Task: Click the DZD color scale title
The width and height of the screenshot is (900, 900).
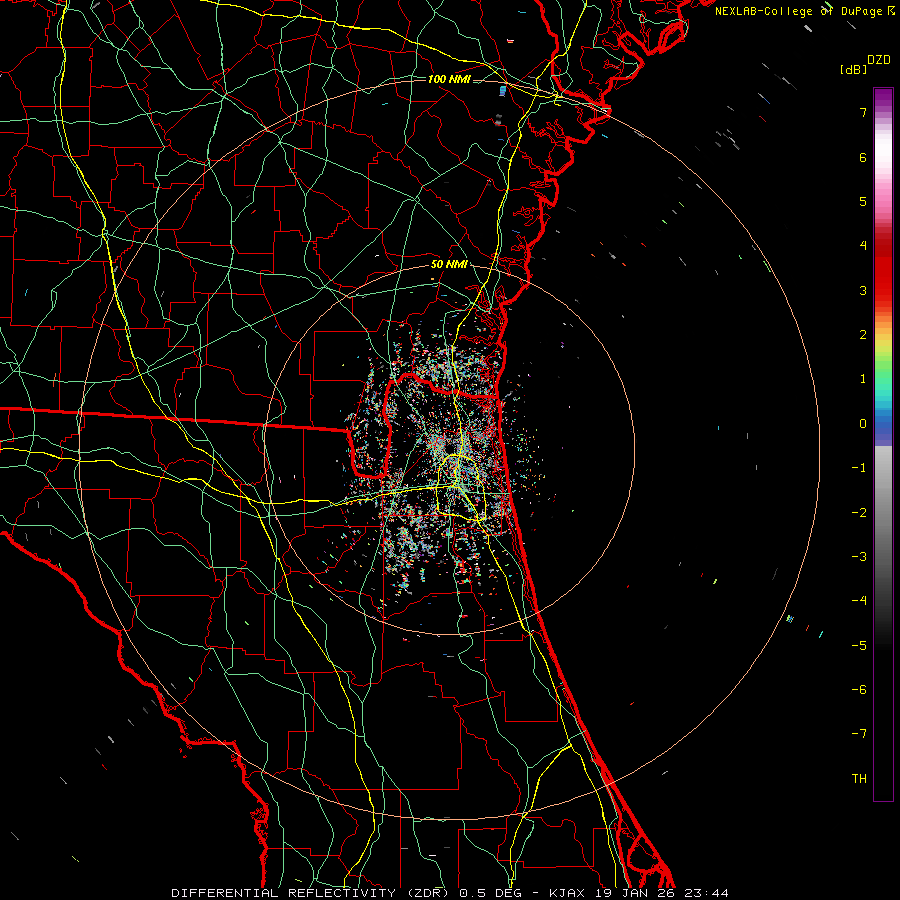Action: click(x=879, y=60)
